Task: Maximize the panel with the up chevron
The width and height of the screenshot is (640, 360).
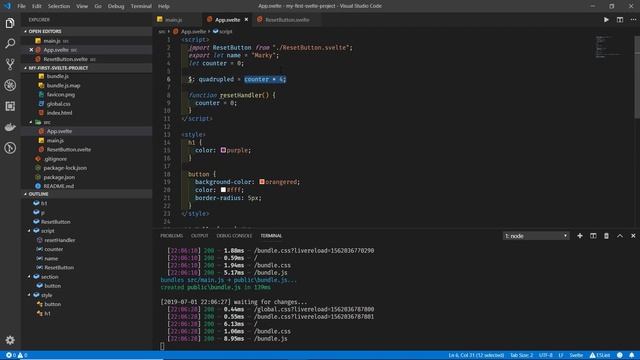Action: [620, 236]
